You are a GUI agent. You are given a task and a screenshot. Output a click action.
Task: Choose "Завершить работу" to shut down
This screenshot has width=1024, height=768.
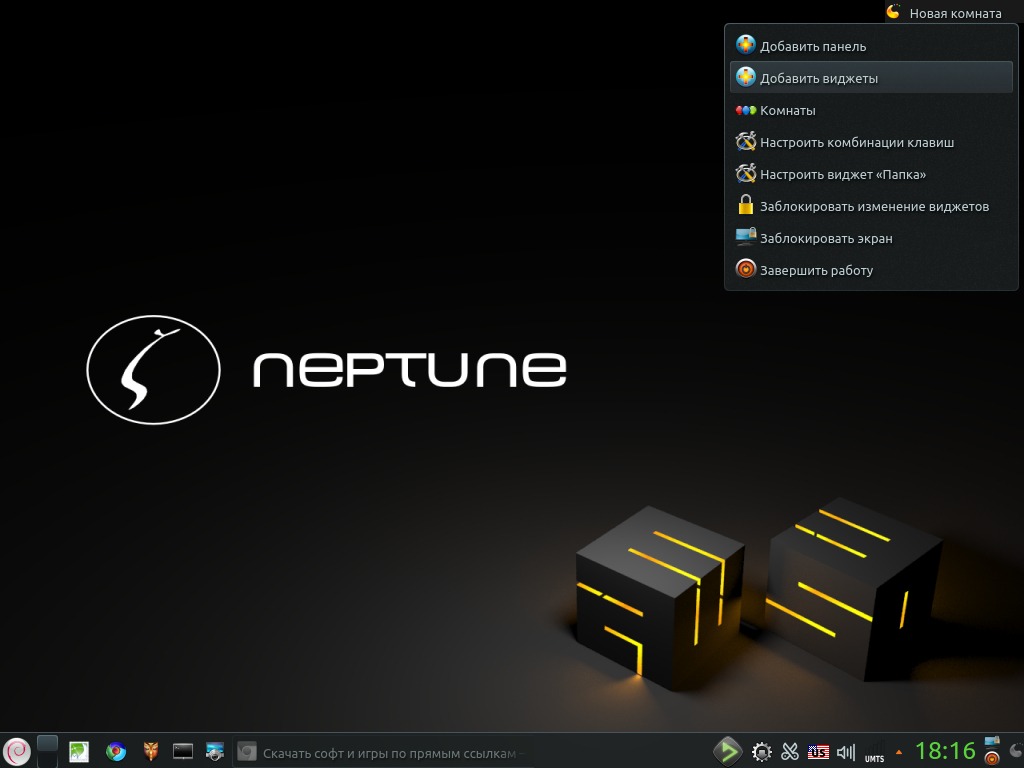click(x=871, y=270)
